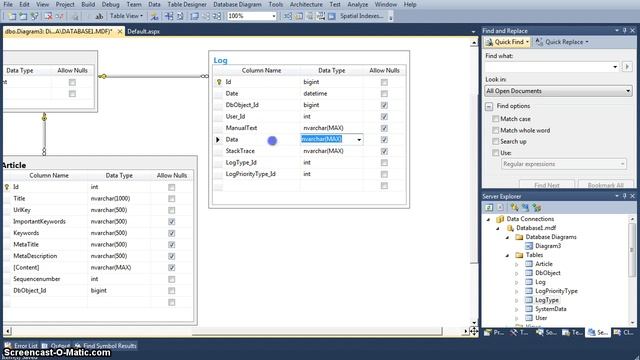
Task: Open the zoom percentage dropdown
Action: (x=274, y=16)
